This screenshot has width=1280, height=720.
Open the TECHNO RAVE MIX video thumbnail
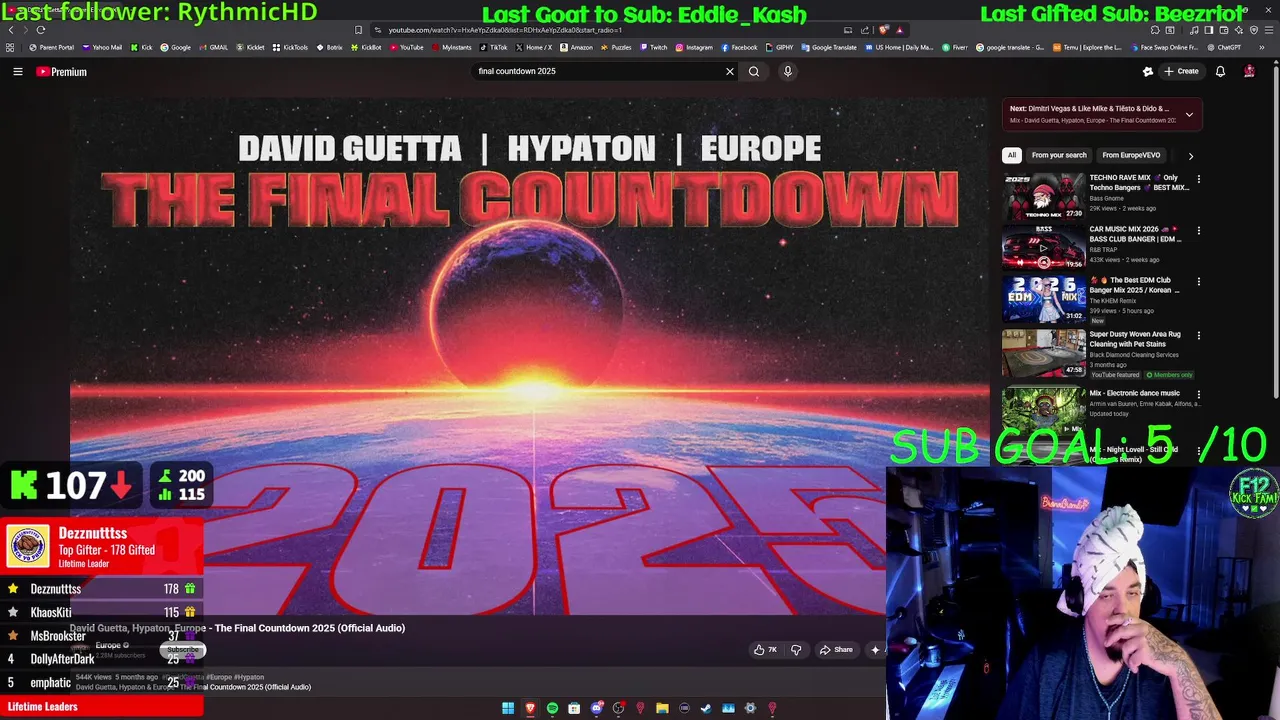(x=1044, y=197)
